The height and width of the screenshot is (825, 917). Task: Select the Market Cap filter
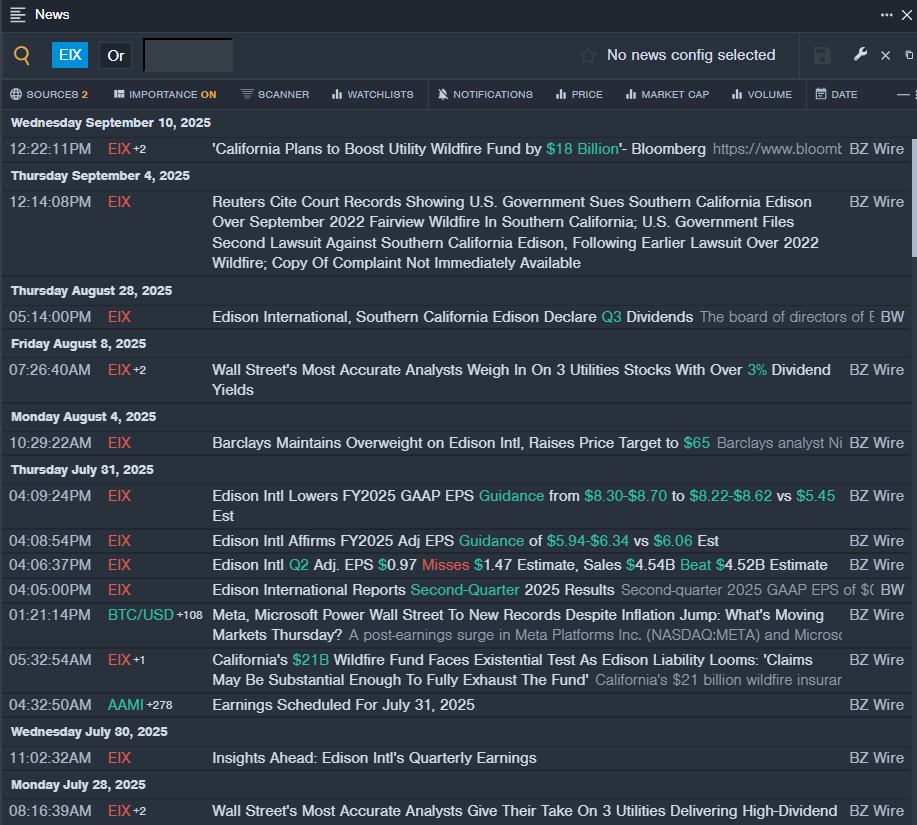pos(667,94)
